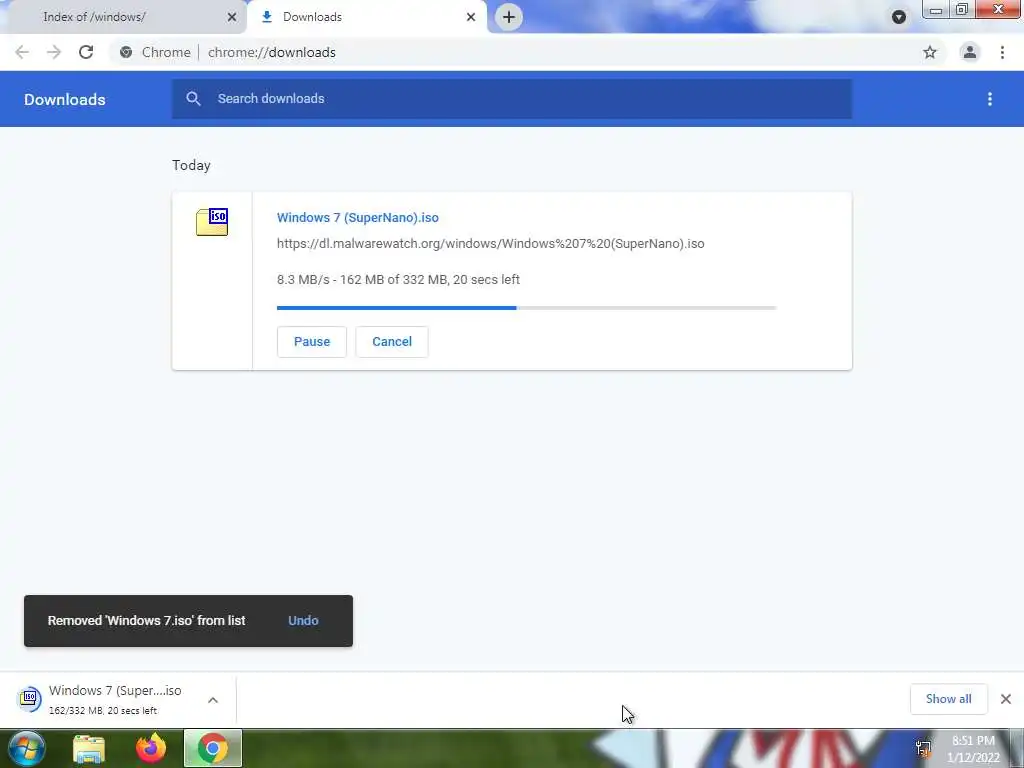1024x768 pixels.
Task: Close the Index of /windows/ tab
Action: pos(232,17)
